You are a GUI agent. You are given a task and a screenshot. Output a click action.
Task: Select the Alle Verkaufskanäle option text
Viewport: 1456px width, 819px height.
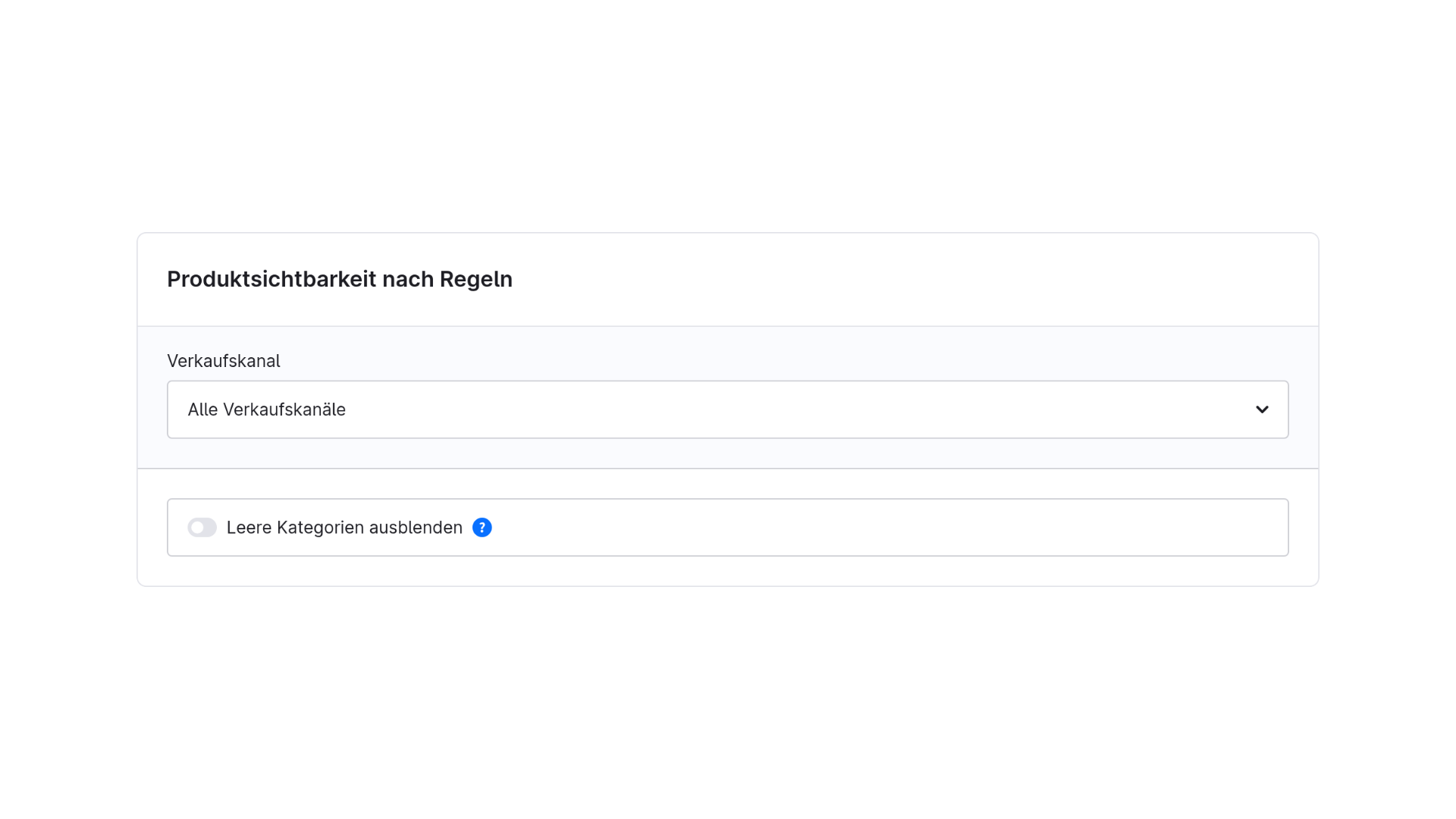tap(266, 409)
